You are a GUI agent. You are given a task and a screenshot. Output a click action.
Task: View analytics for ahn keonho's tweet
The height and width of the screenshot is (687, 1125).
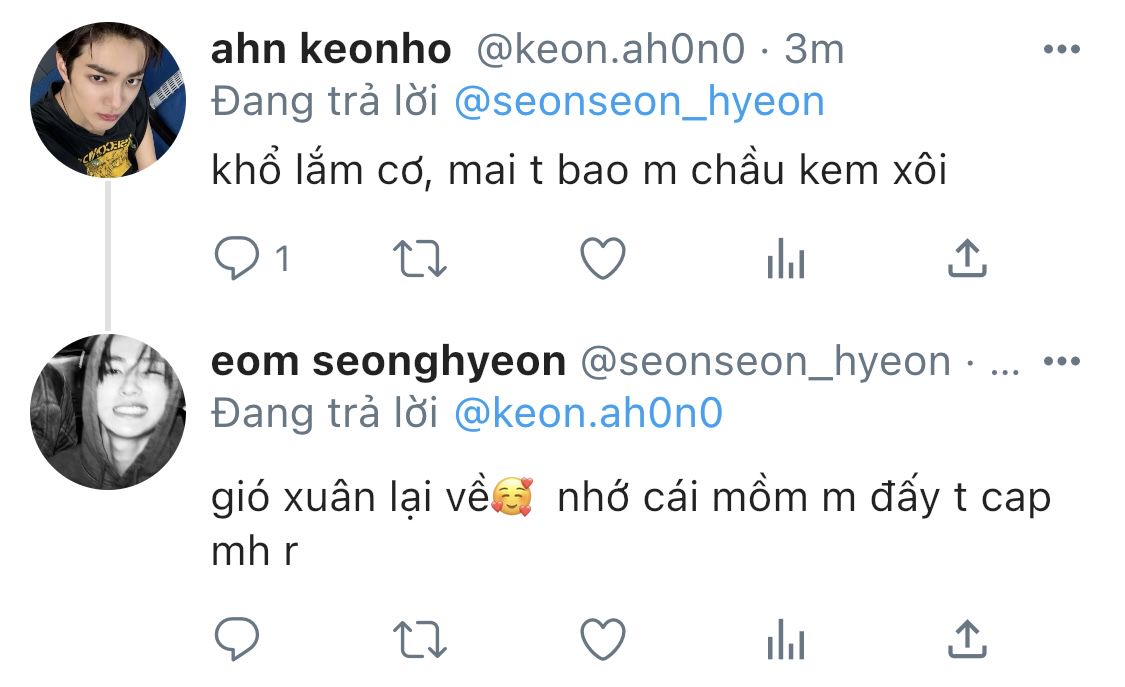[785, 261]
